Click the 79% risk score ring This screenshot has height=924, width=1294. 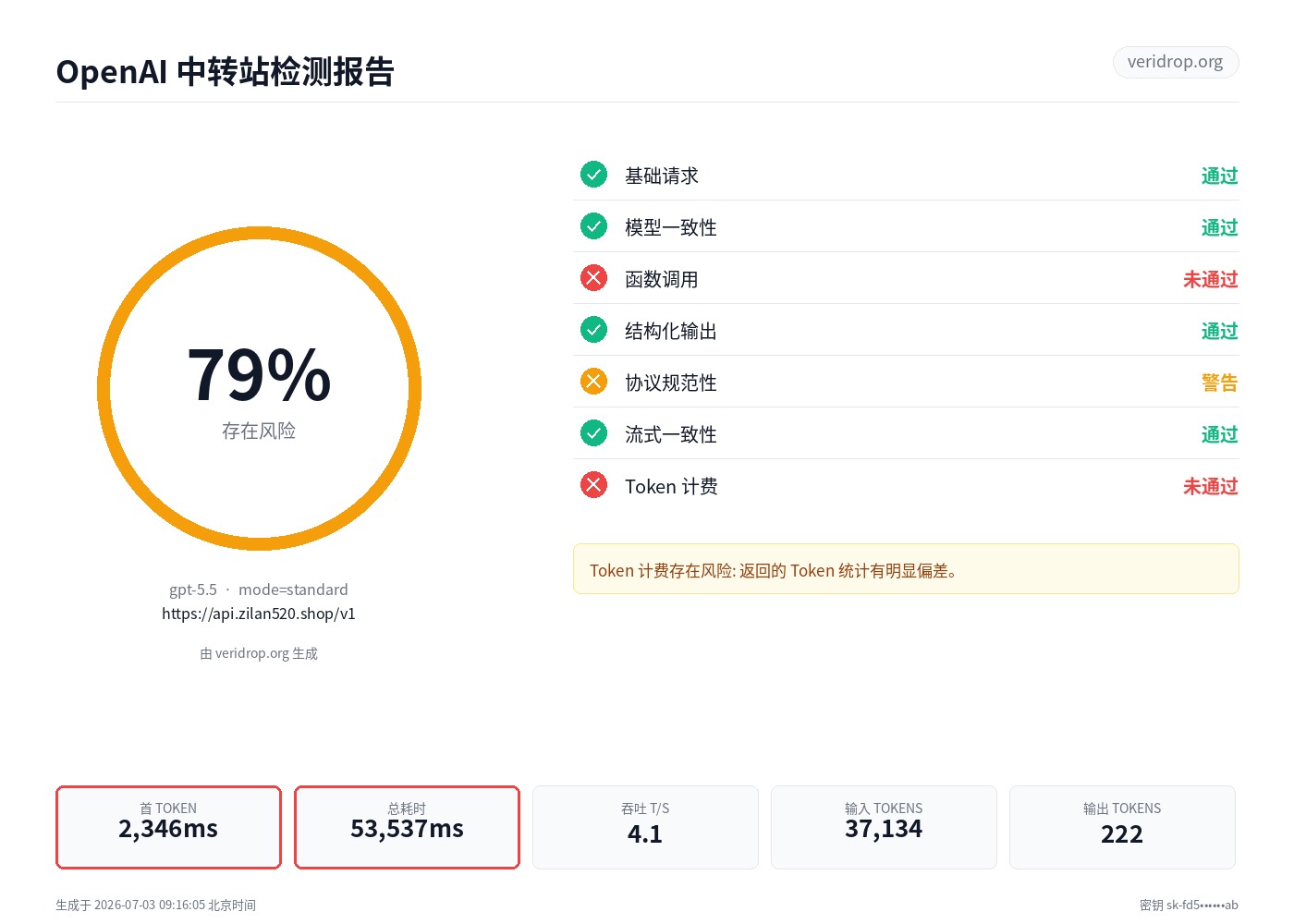point(259,388)
